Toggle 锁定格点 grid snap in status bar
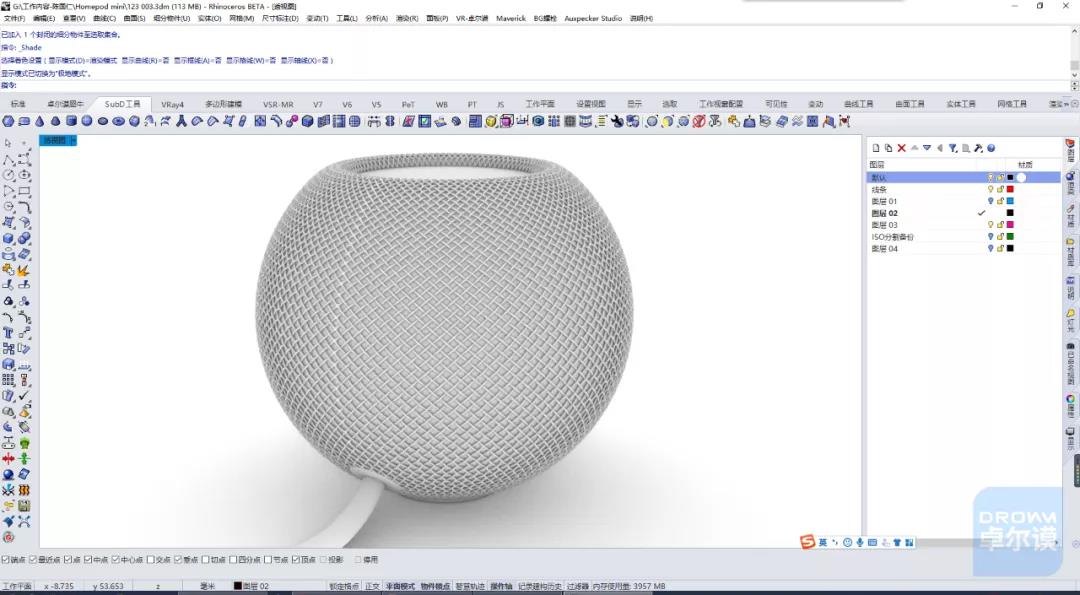This screenshot has height=595, width=1080. tap(344, 587)
